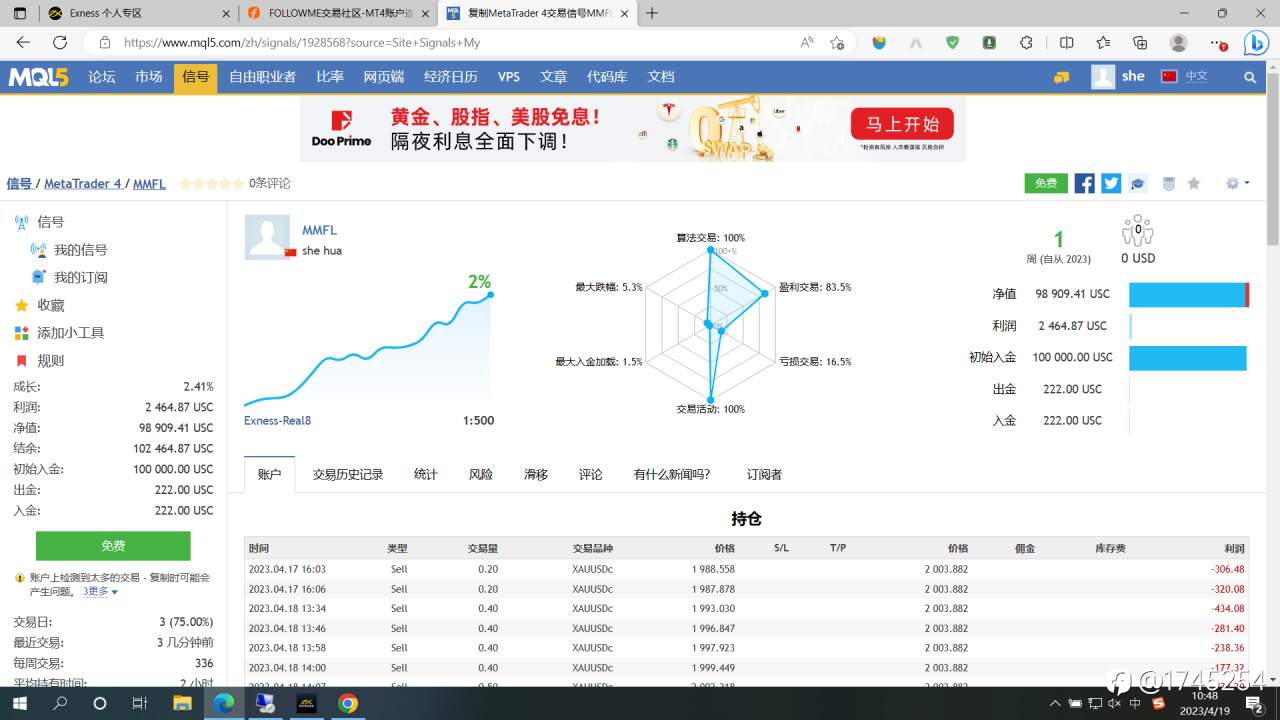The width and height of the screenshot is (1280, 720).
Task: Click the Bing Copilot sidebar icon
Action: click(x=1256, y=42)
